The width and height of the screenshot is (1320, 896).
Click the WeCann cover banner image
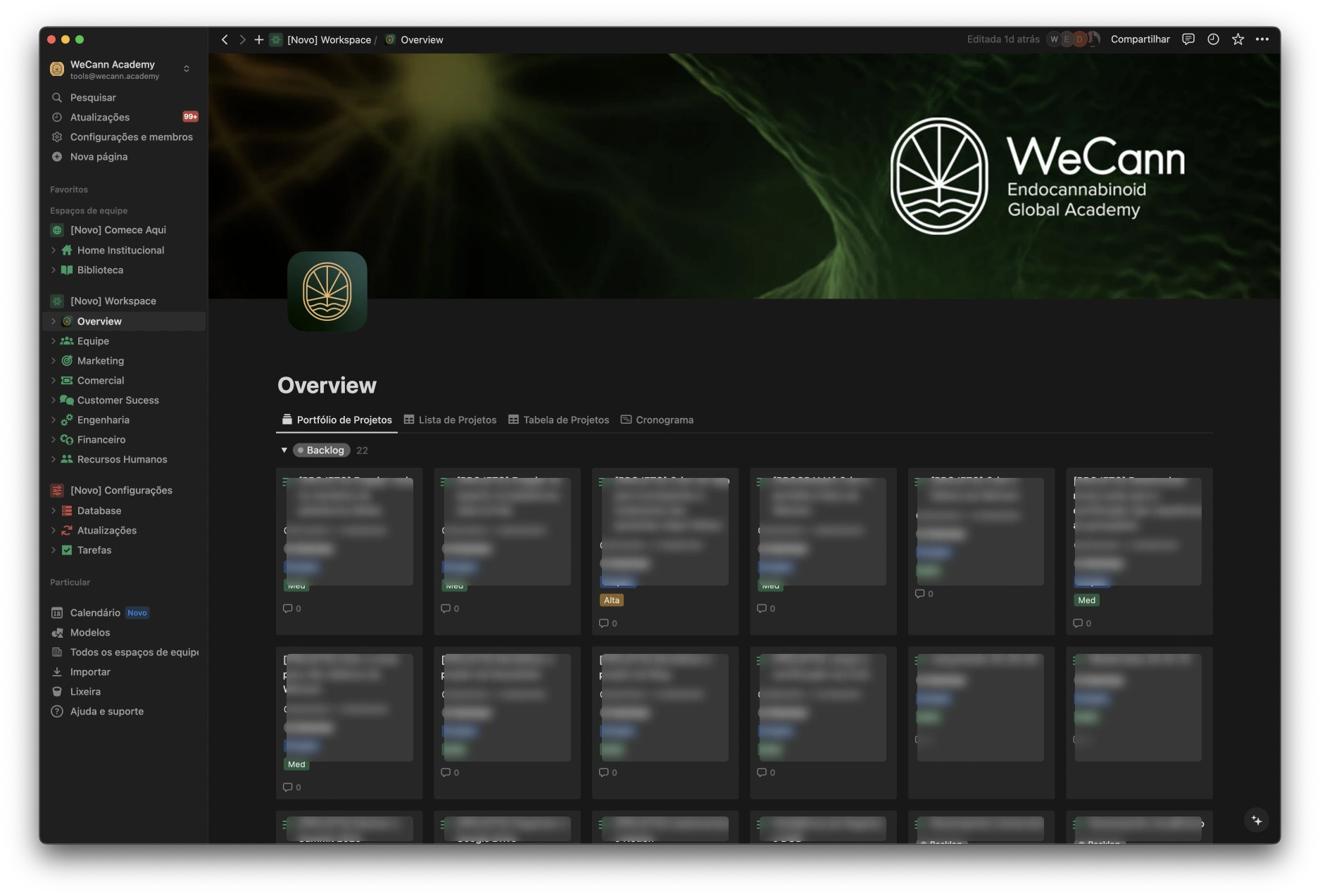pos(744,176)
